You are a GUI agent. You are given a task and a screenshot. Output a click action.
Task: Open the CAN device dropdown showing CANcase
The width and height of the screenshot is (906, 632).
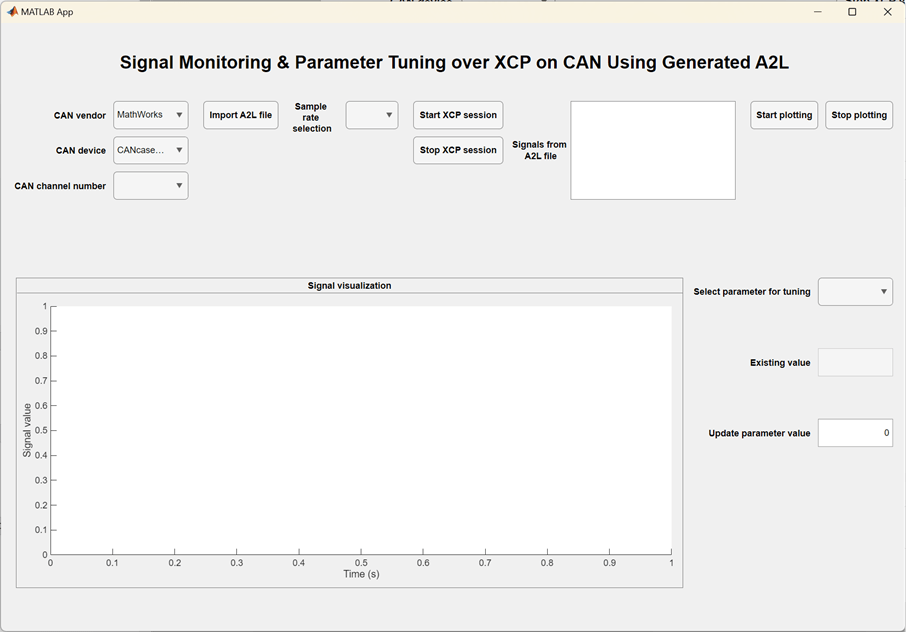pyautogui.click(x=151, y=150)
